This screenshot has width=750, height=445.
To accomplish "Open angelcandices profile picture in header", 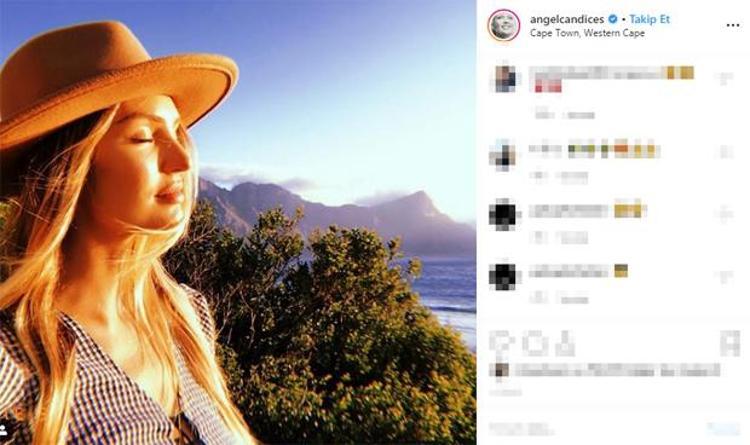I will (x=504, y=25).
